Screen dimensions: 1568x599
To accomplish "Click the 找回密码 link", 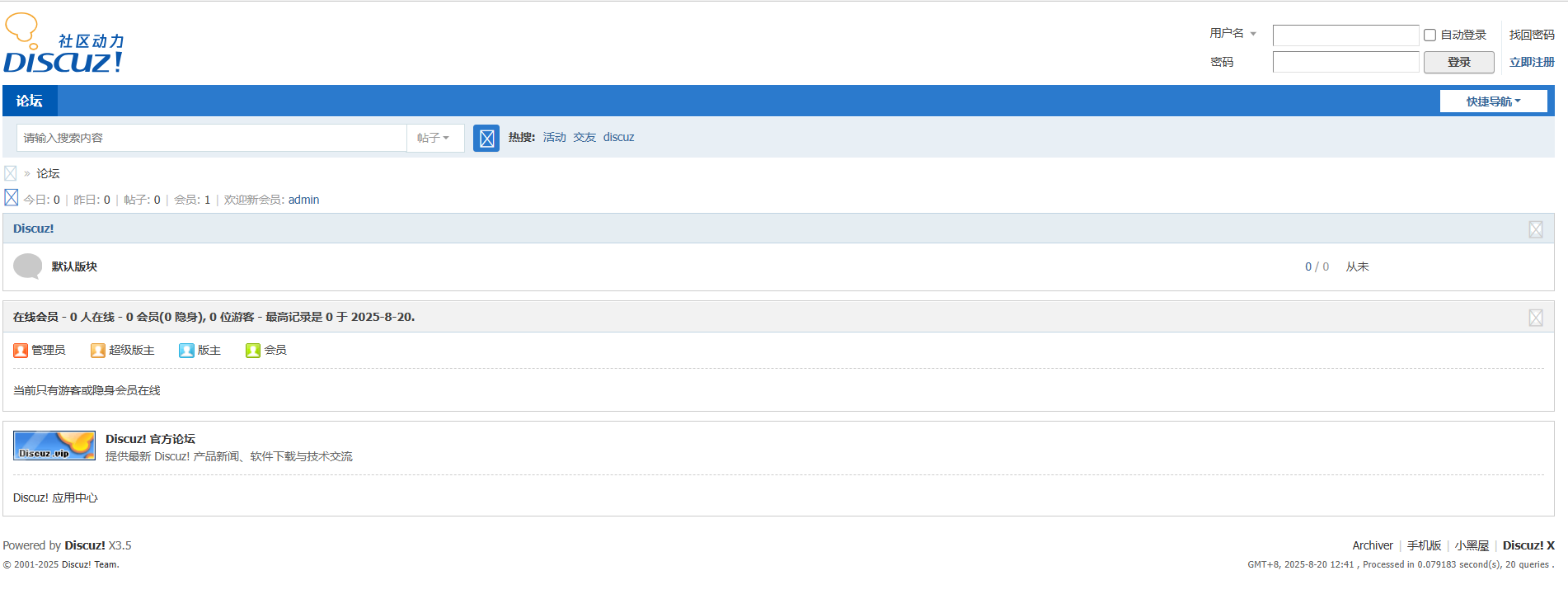I will coord(1532,35).
